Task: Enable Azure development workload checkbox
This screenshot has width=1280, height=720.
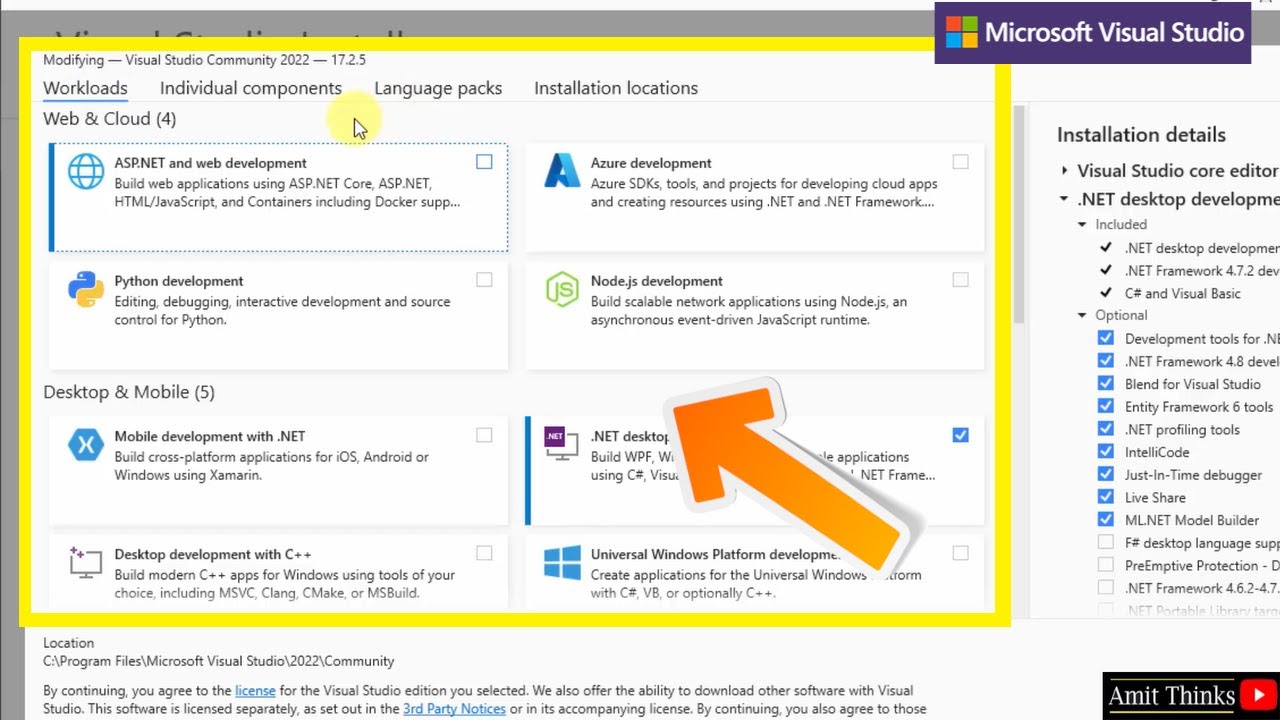Action: click(960, 162)
